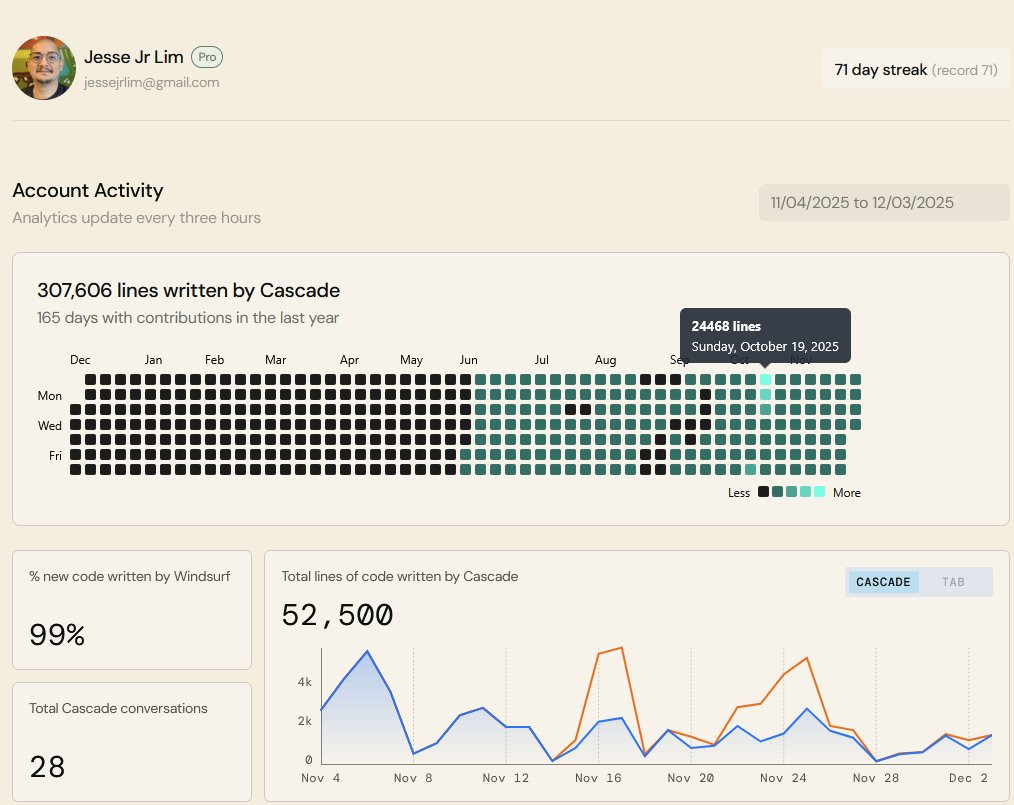Click the Wed row label on heatmap

coord(50,425)
